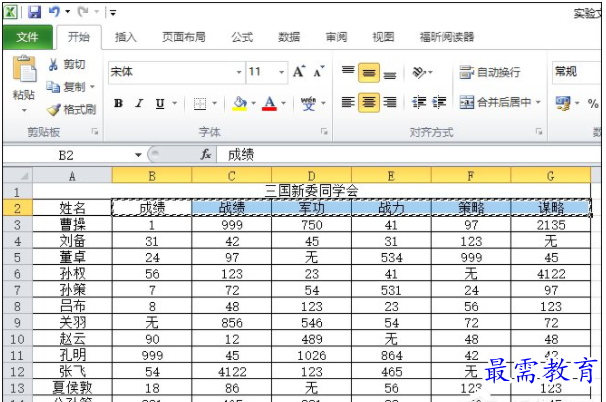606x402 pixels.
Task: Switch to the 插入 tab
Action: [x=126, y=37]
